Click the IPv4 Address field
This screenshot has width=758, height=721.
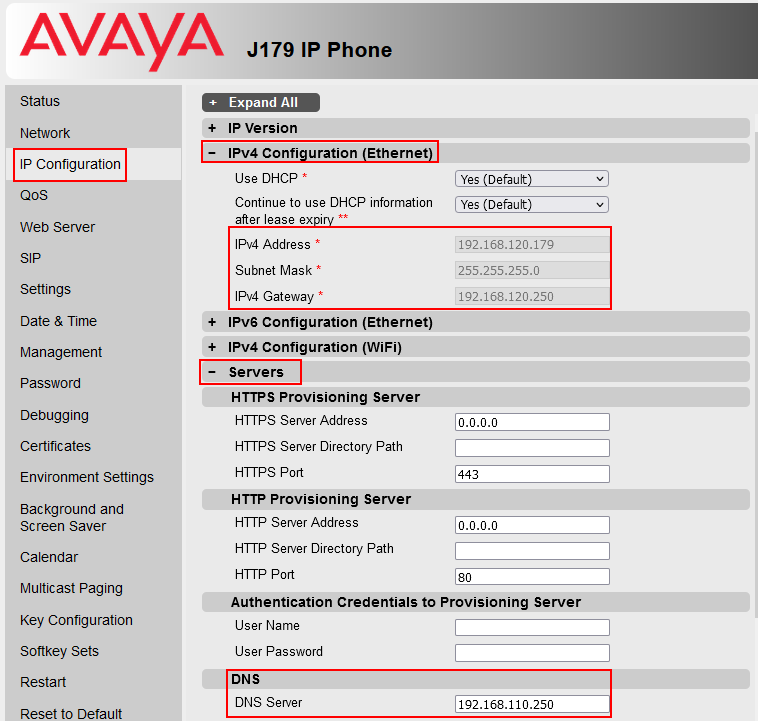pos(532,244)
